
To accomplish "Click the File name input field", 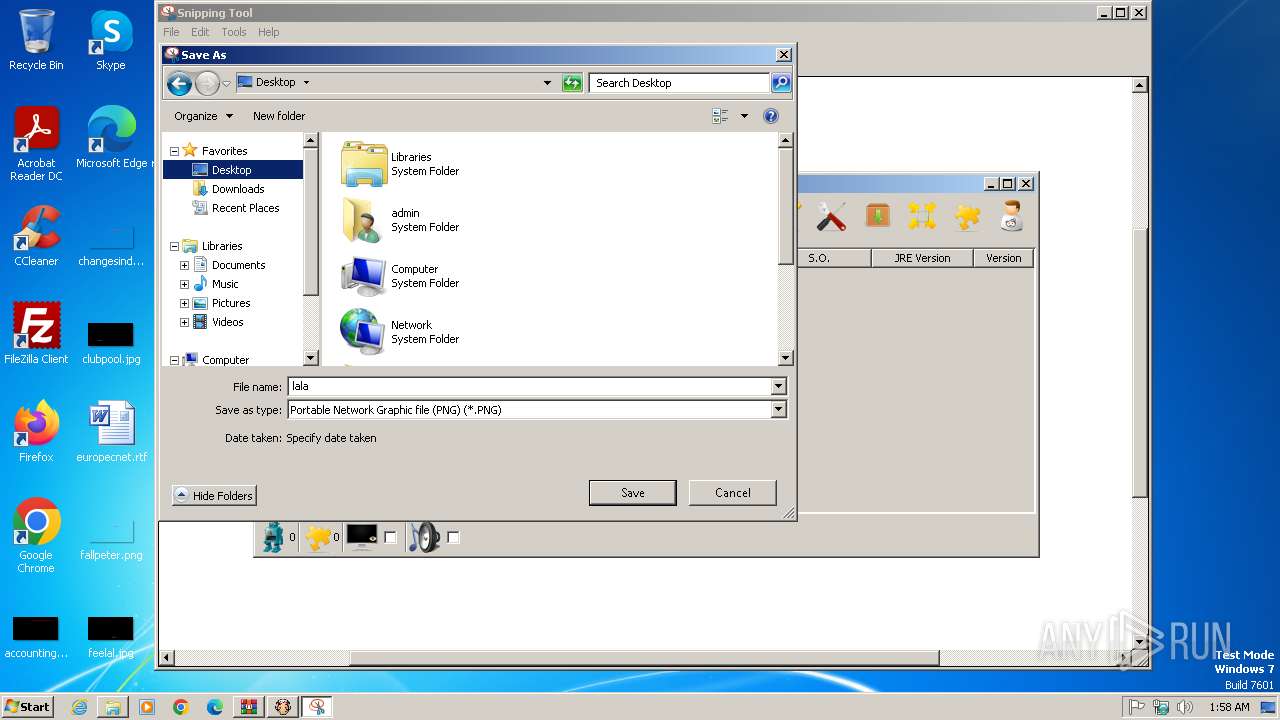I will click(x=529, y=386).
